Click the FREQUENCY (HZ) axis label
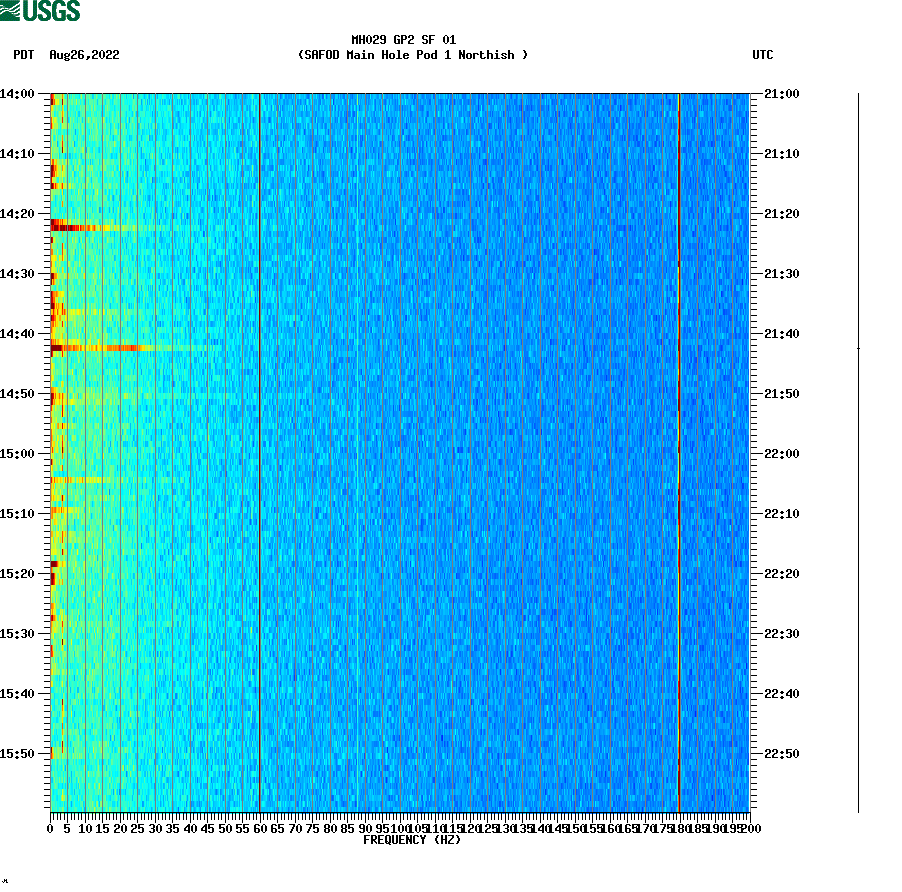The width and height of the screenshot is (902, 892). point(413,841)
